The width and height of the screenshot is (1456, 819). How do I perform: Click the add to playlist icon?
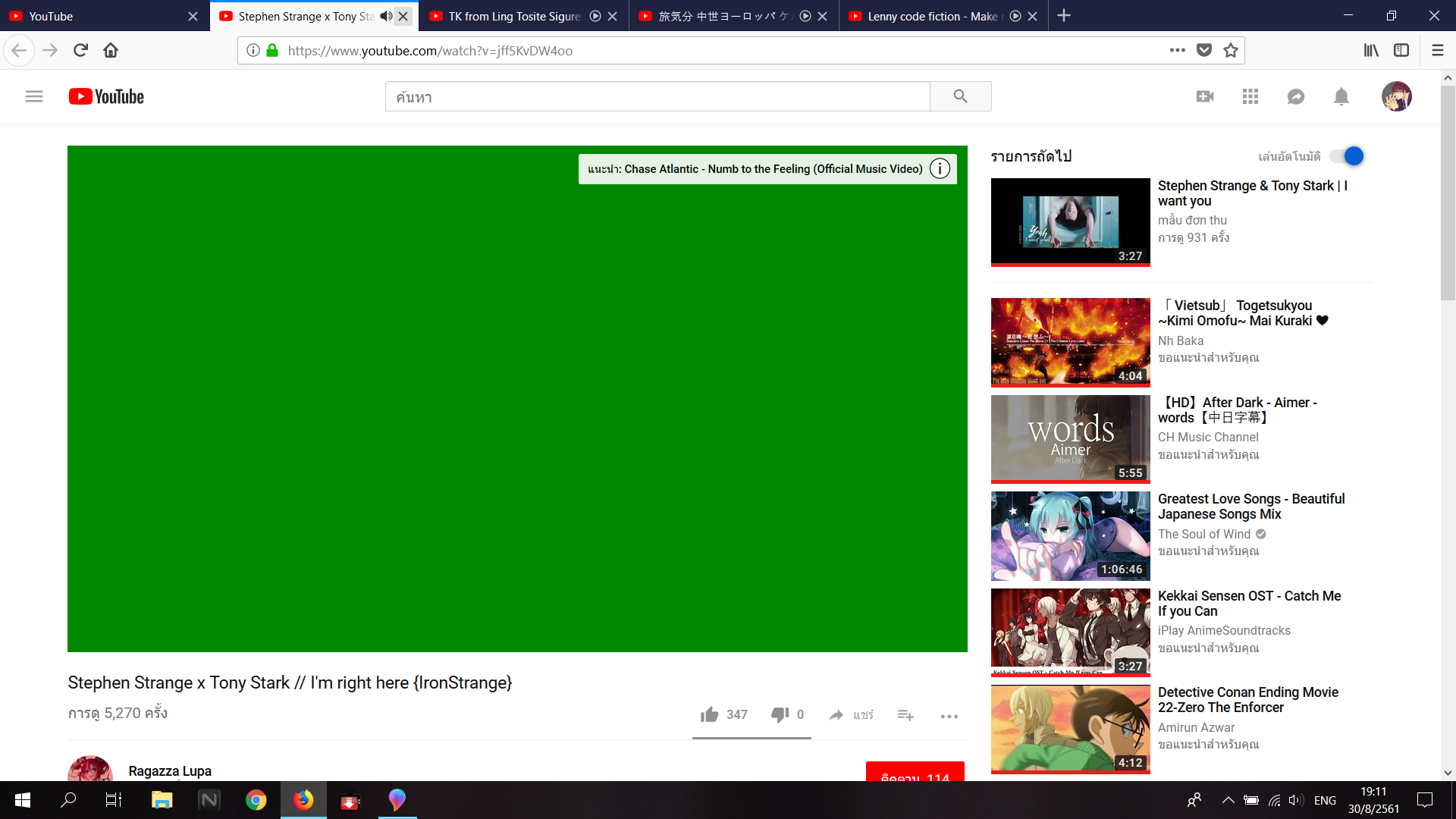(905, 714)
